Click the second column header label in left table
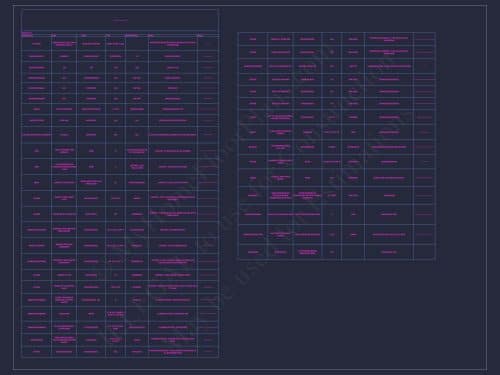The width and height of the screenshot is (500, 375). (x=54, y=35)
